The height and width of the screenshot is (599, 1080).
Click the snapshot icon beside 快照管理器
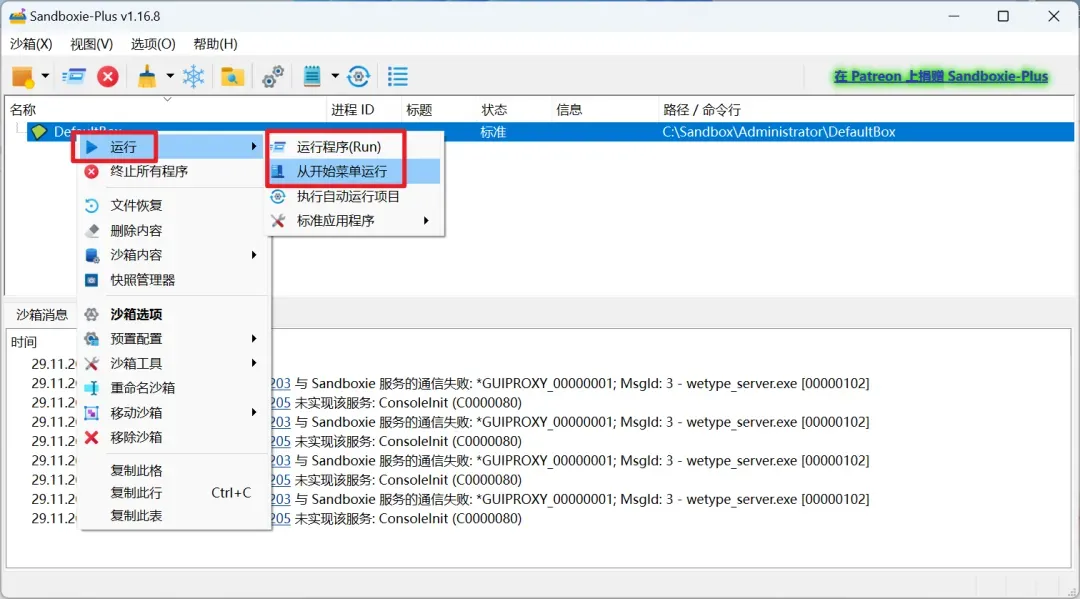click(x=92, y=280)
